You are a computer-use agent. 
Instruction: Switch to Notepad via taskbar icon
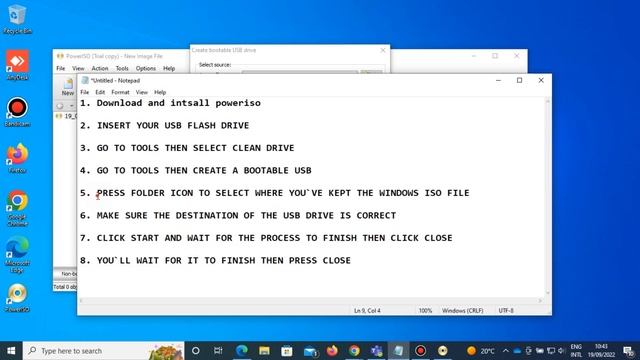[398, 351]
